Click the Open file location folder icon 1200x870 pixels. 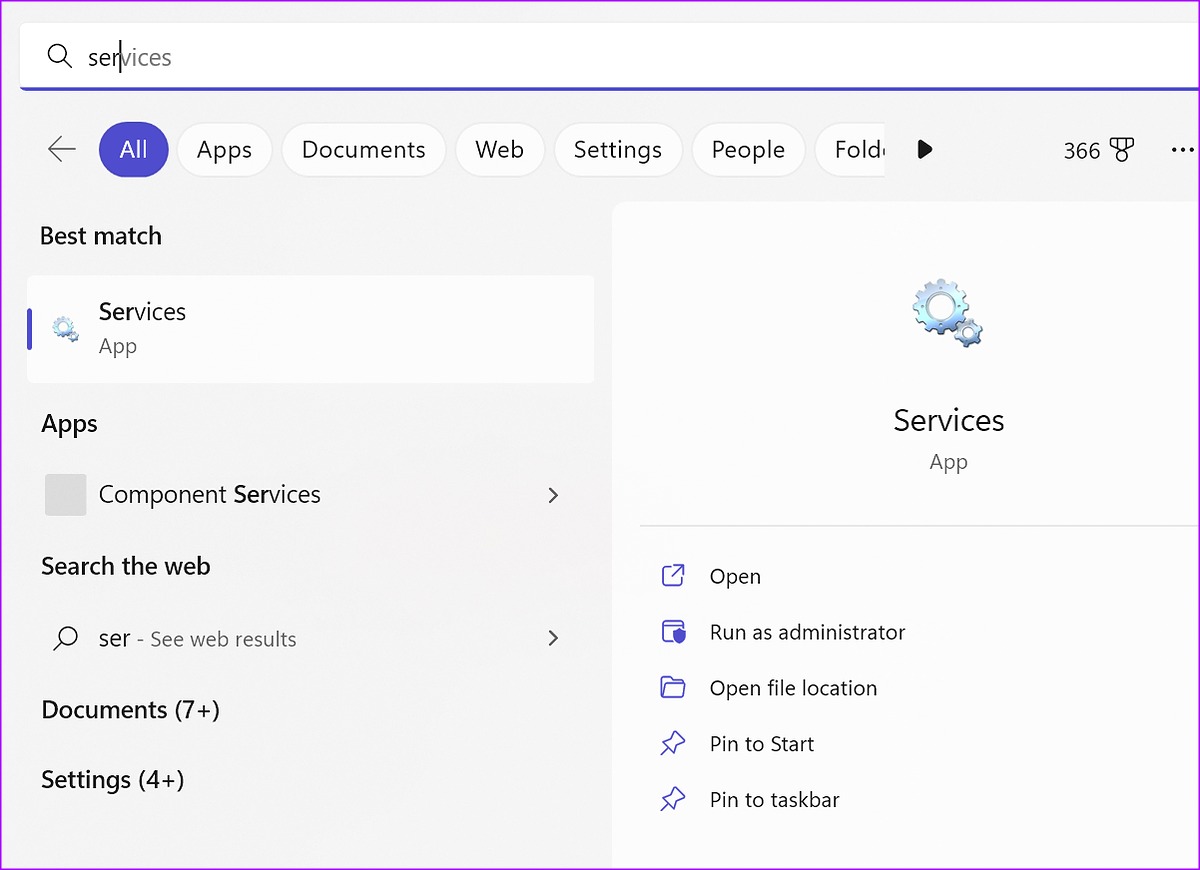click(673, 688)
